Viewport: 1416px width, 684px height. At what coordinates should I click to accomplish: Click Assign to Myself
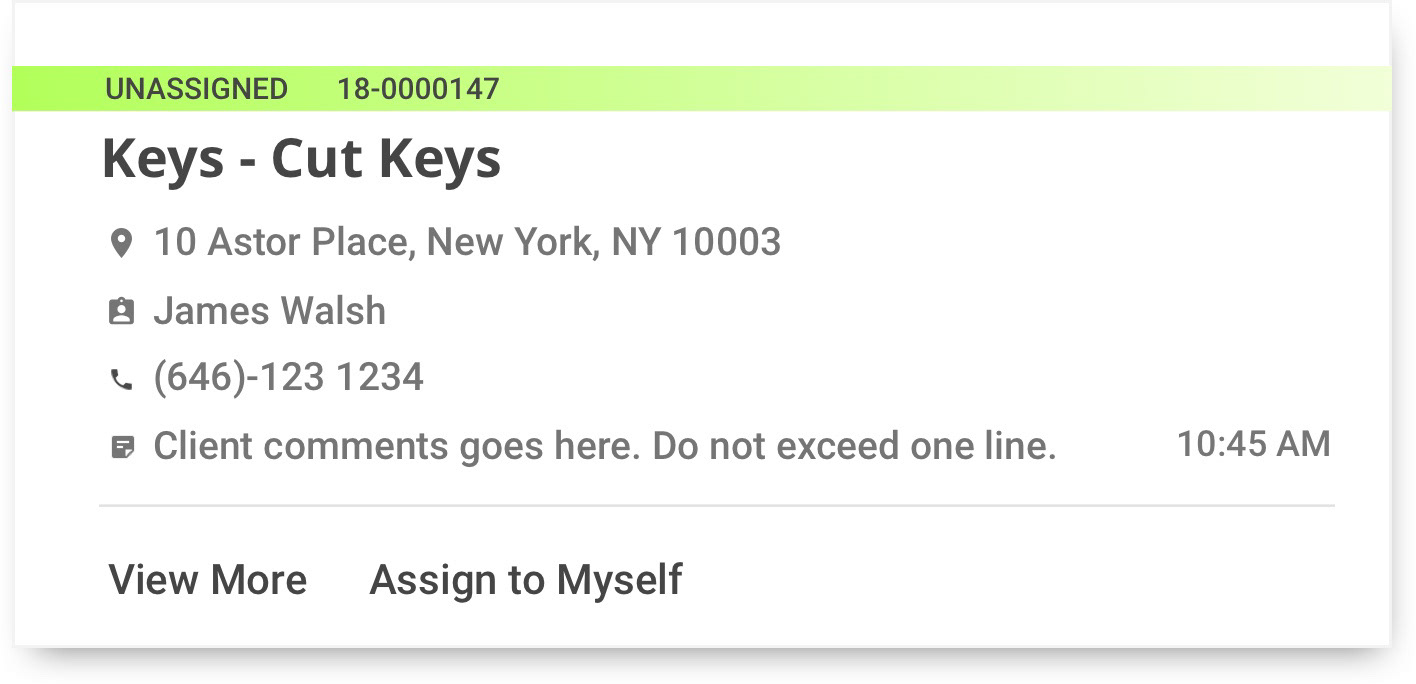(x=526, y=580)
